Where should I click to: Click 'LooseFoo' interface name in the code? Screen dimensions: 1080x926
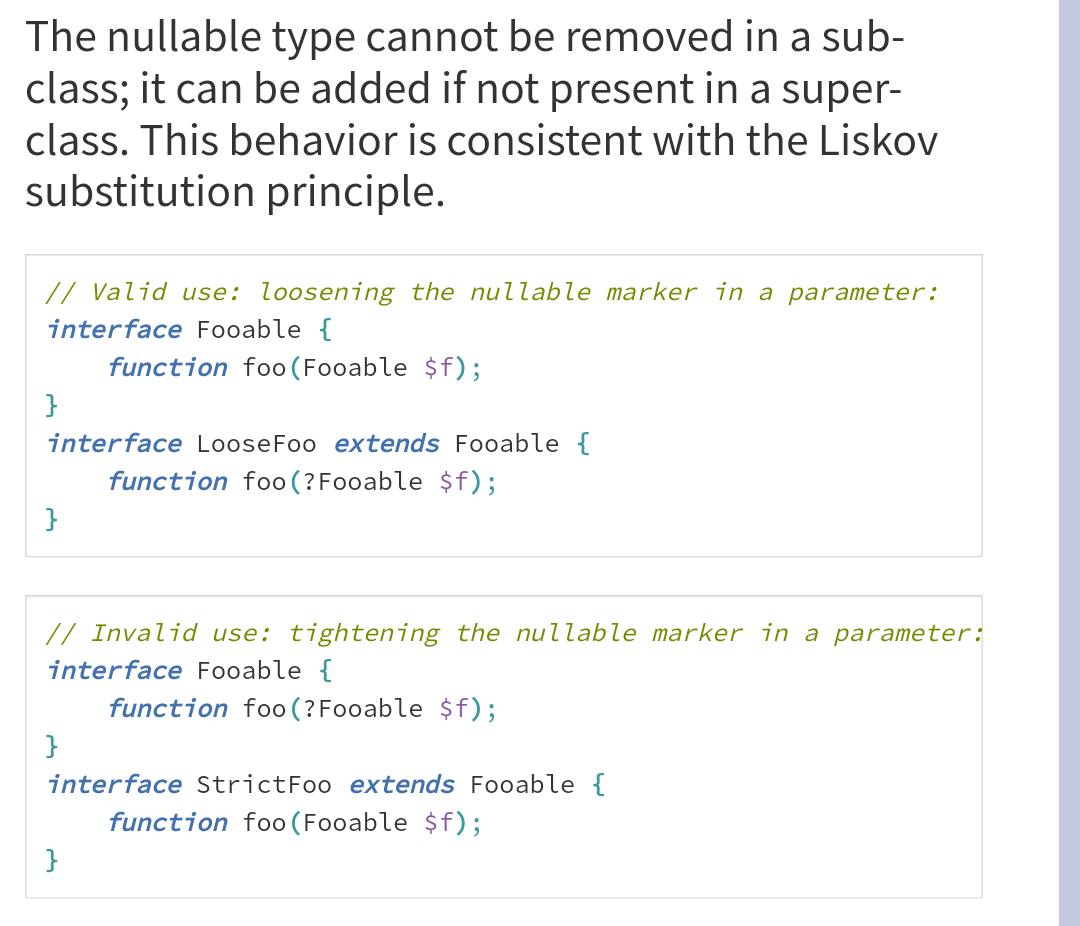pyautogui.click(x=256, y=444)
